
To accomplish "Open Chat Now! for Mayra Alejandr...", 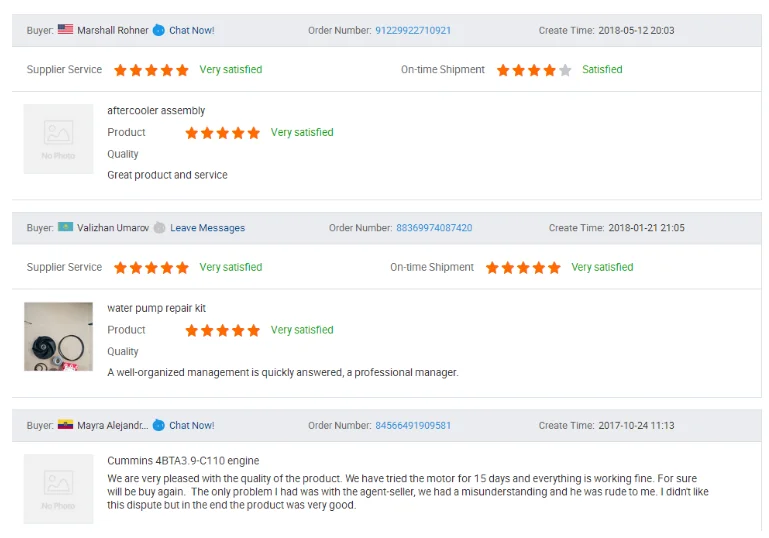I will tap(191, 425).
